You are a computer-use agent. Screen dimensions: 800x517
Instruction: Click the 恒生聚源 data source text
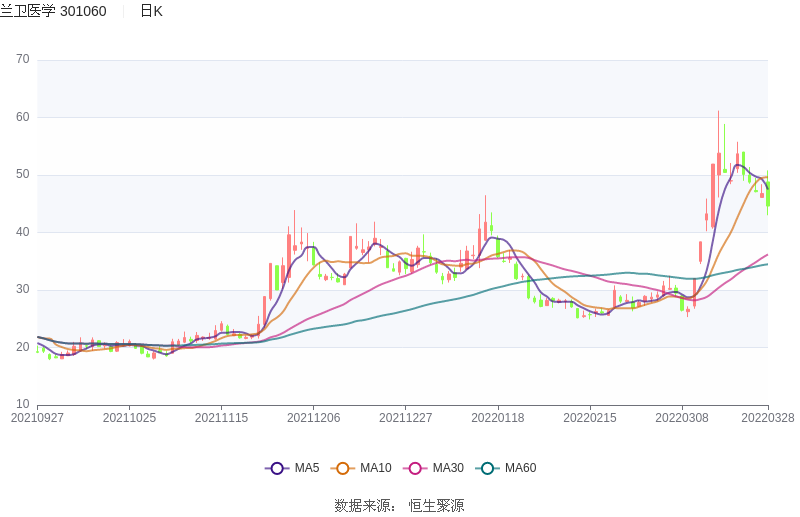coord(436,506)
